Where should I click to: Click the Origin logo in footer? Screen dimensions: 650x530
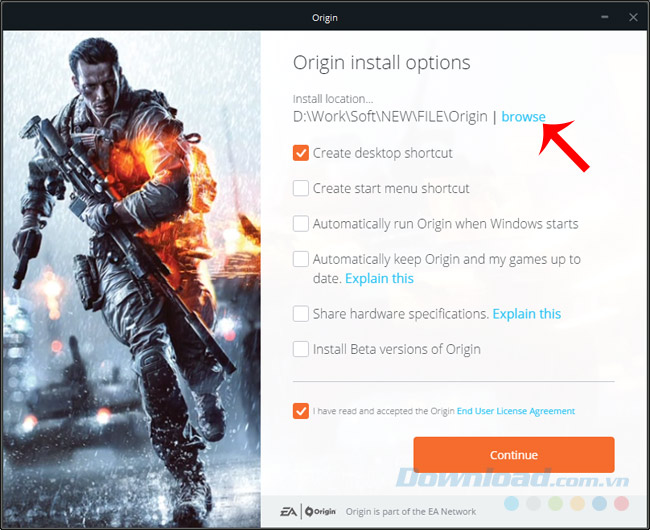tap(320, 512)
